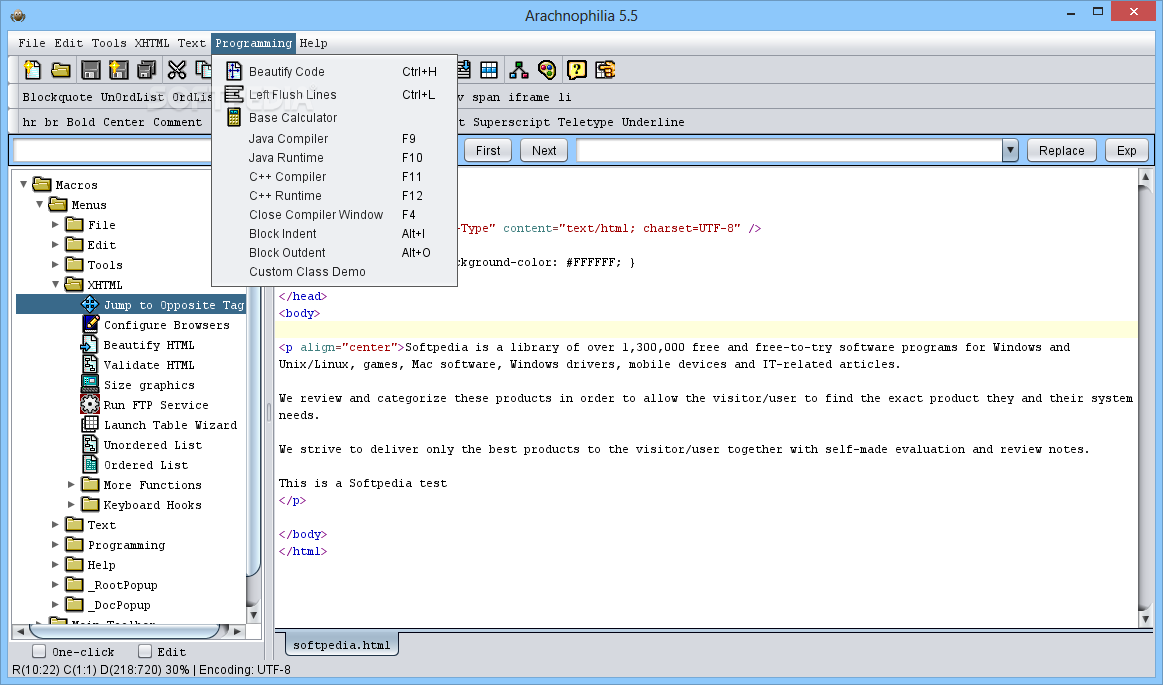The height and width of the screenshot is (685, 1163).
Task: Open the replace field dropdown arrow
Action: pos(1009,150)
